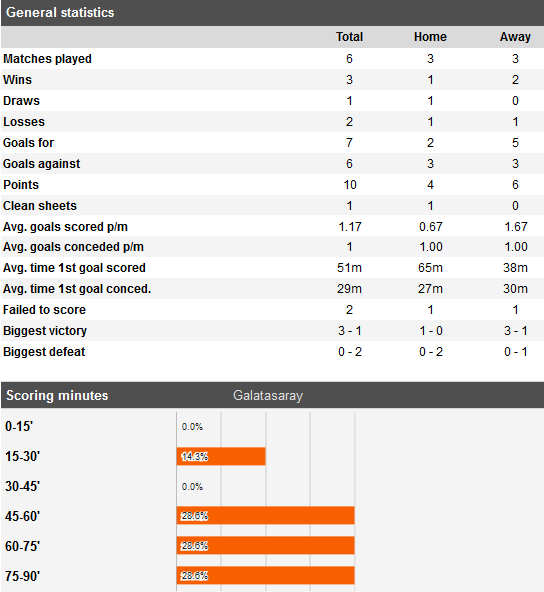Select the Total column header

(349, 37)
